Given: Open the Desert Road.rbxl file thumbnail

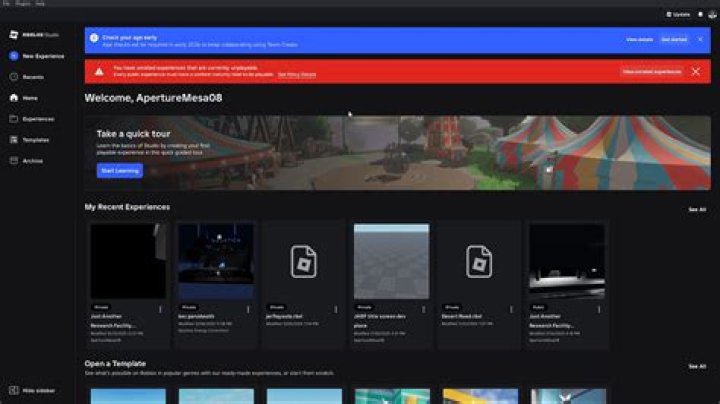Looking at the screenshot, I should [479, 261].
